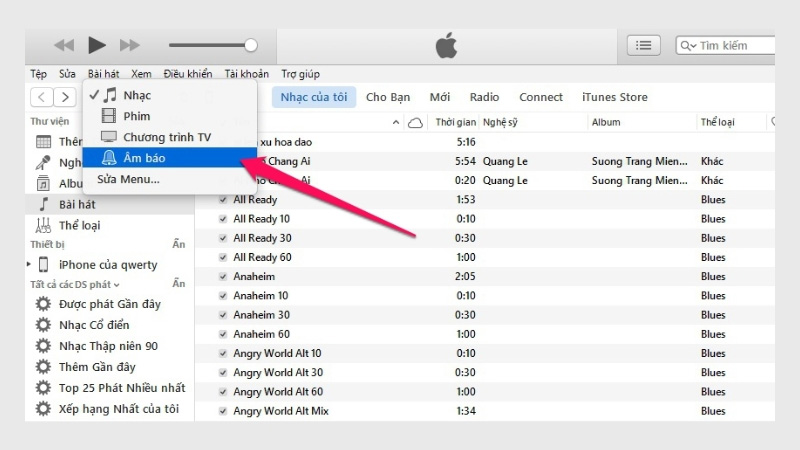This screenshot has width=800, height=450.
Task: Expand the iPhone của qwerty device
Action: click(x=29, y=265)
